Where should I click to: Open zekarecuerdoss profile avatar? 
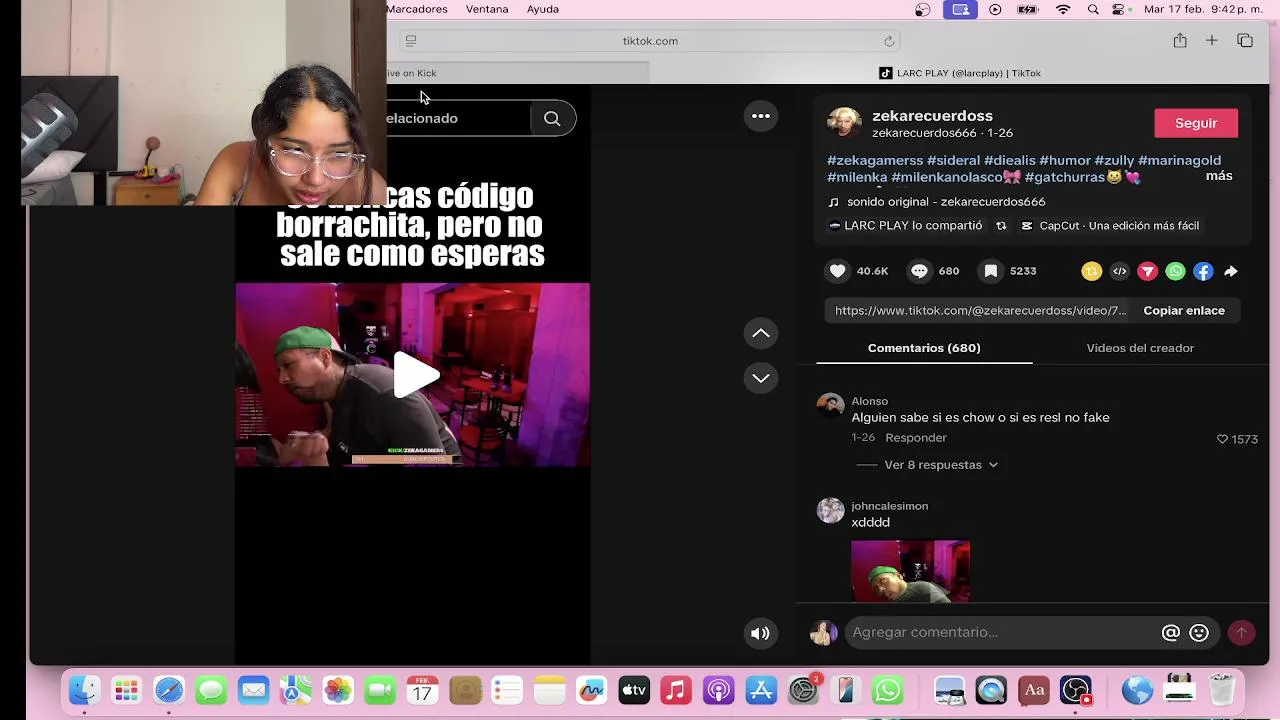click(x=844, y=122)
